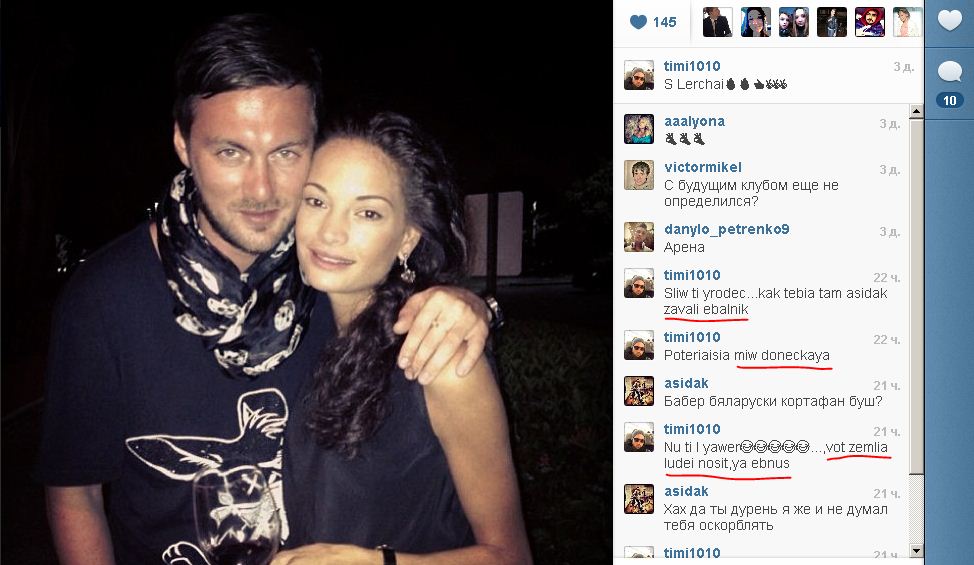Open the first liker's profile thumbnail

click(x=717, y=22)
